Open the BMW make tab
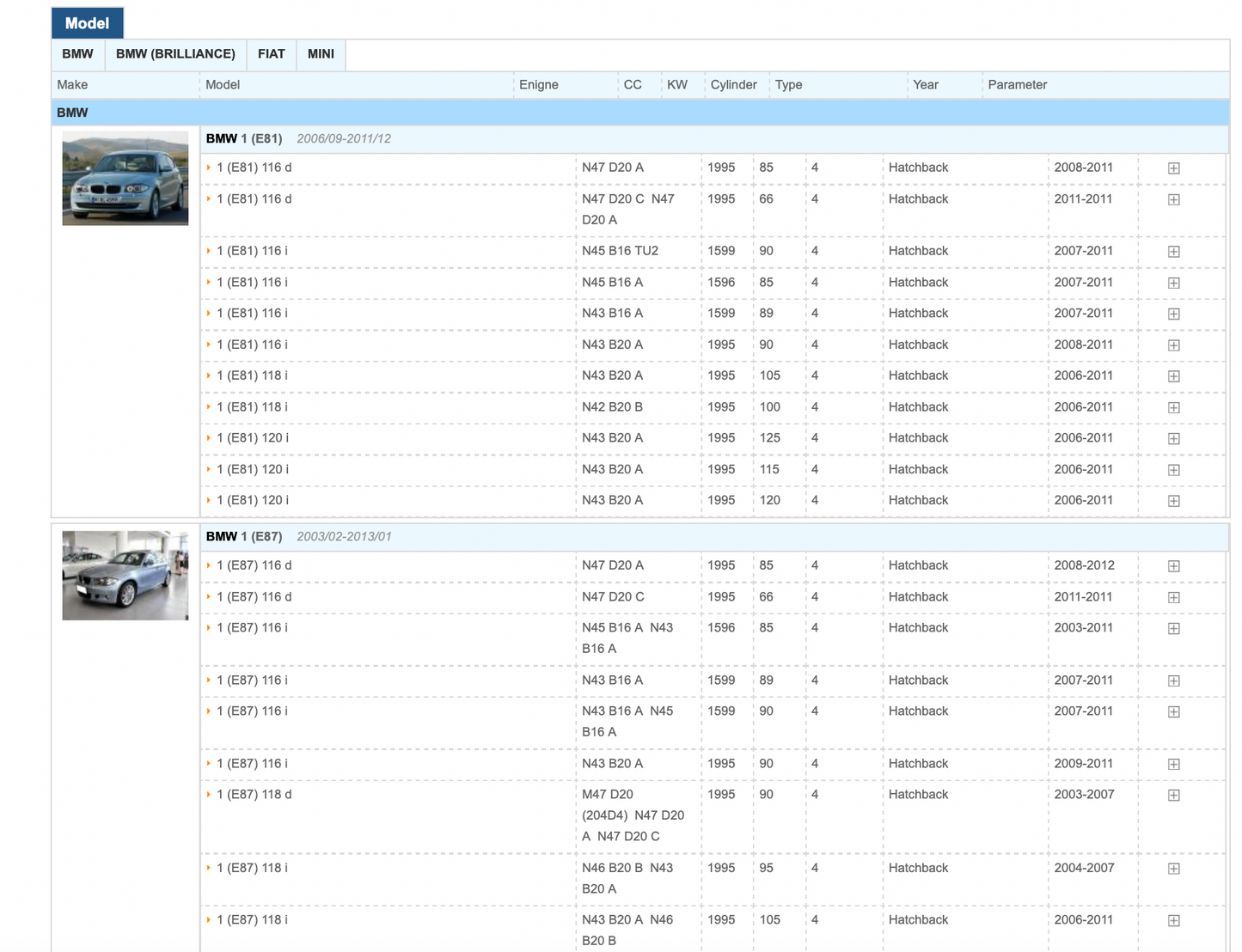 point(77,54)
